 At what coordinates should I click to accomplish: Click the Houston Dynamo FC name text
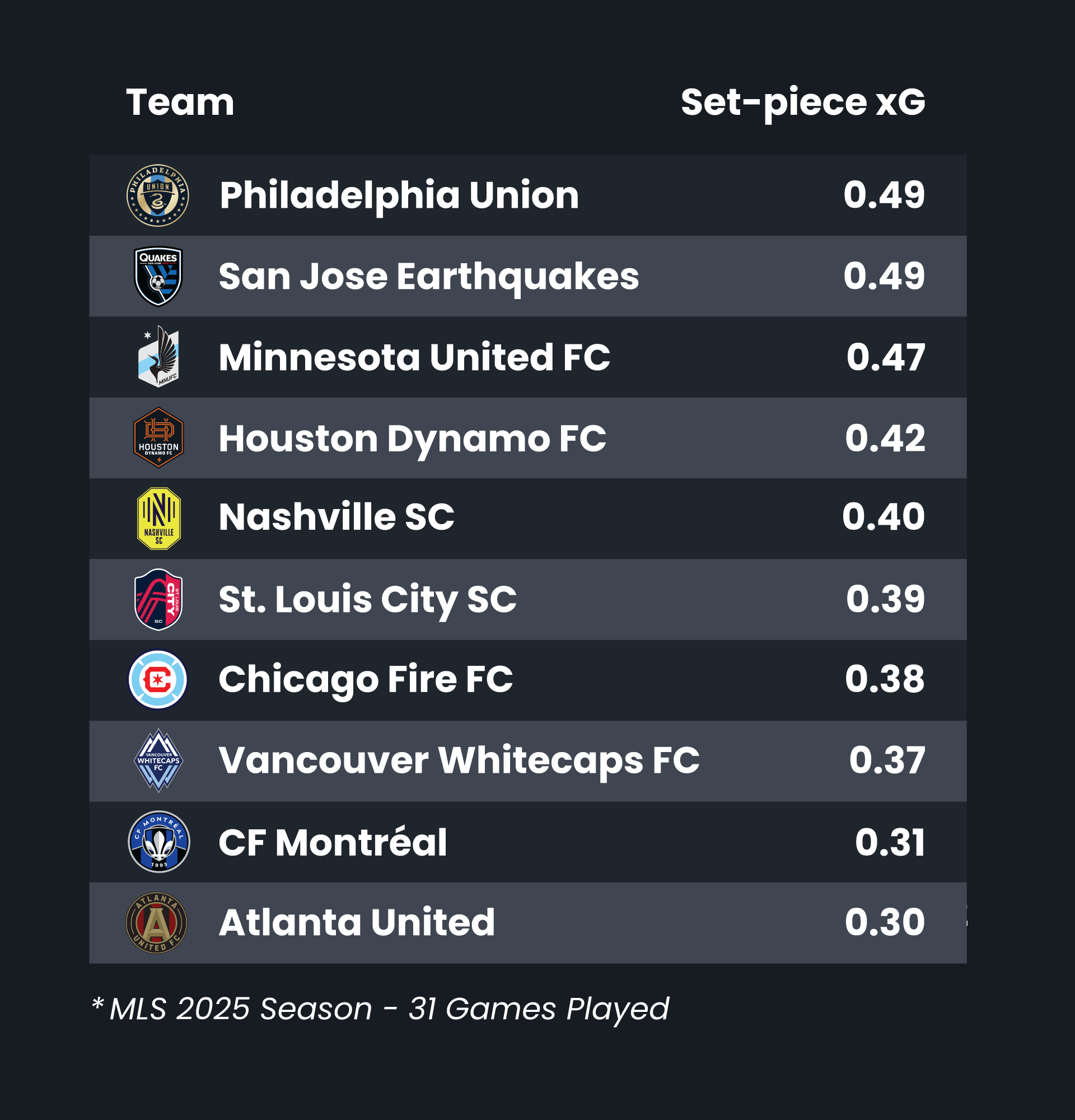pos(412,438)
